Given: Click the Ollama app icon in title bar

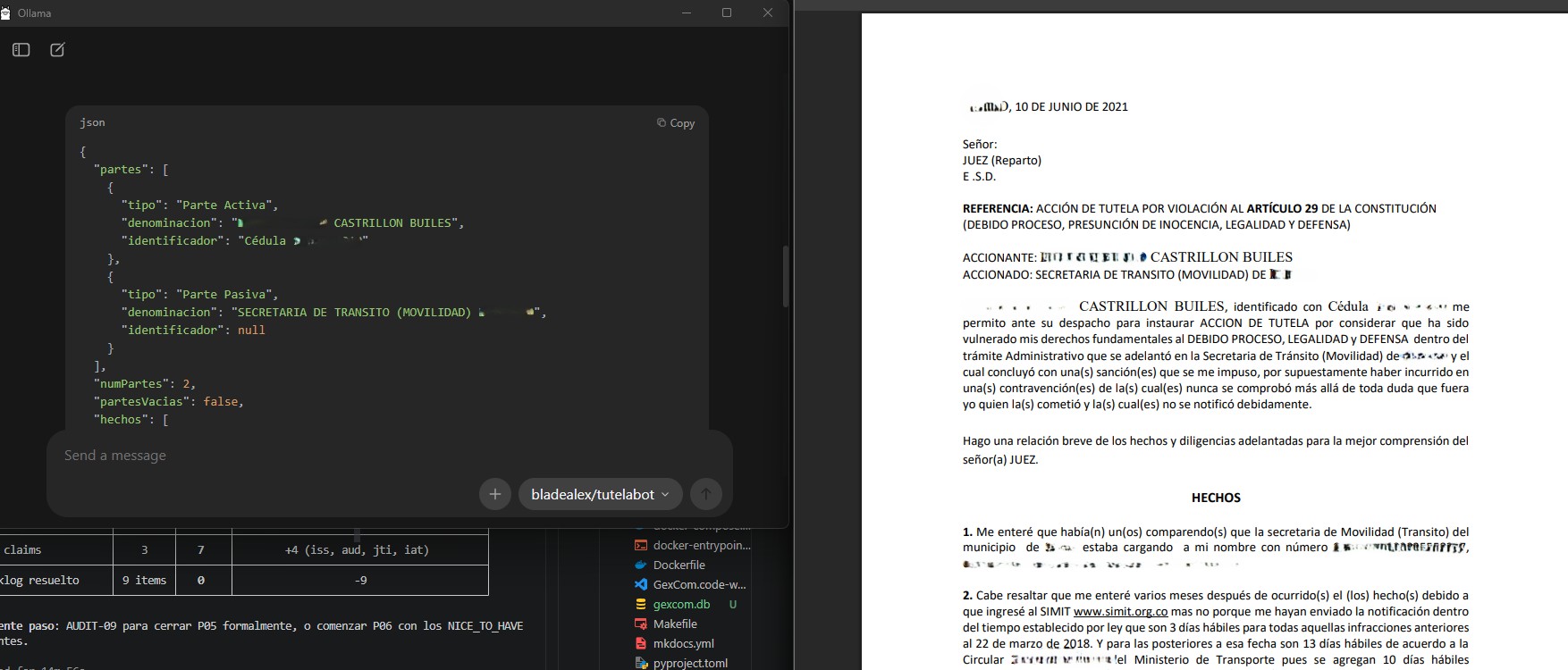Looking at the screenshot, I should [5, 13].
